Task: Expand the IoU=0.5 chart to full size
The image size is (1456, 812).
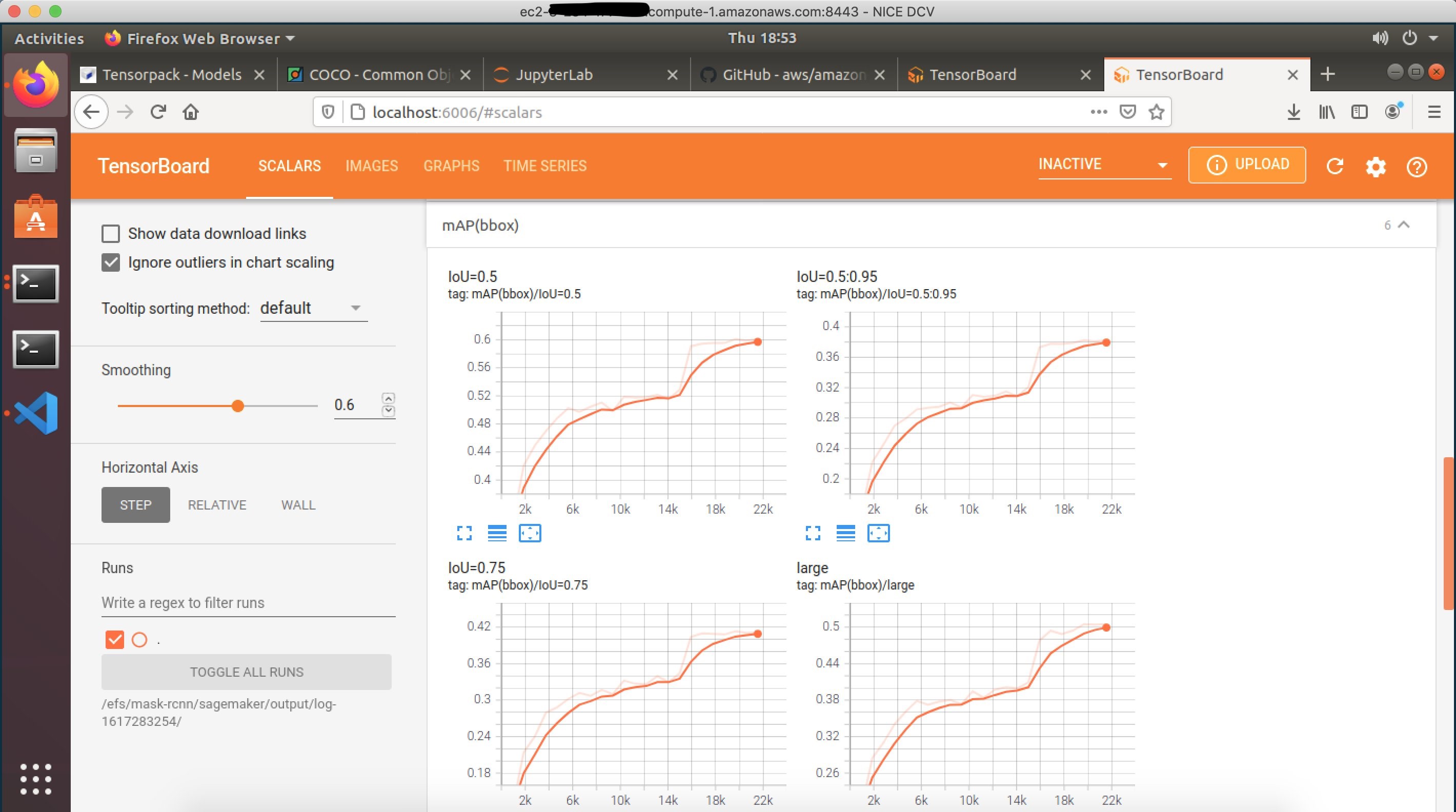Action: [x=464, y=533]
